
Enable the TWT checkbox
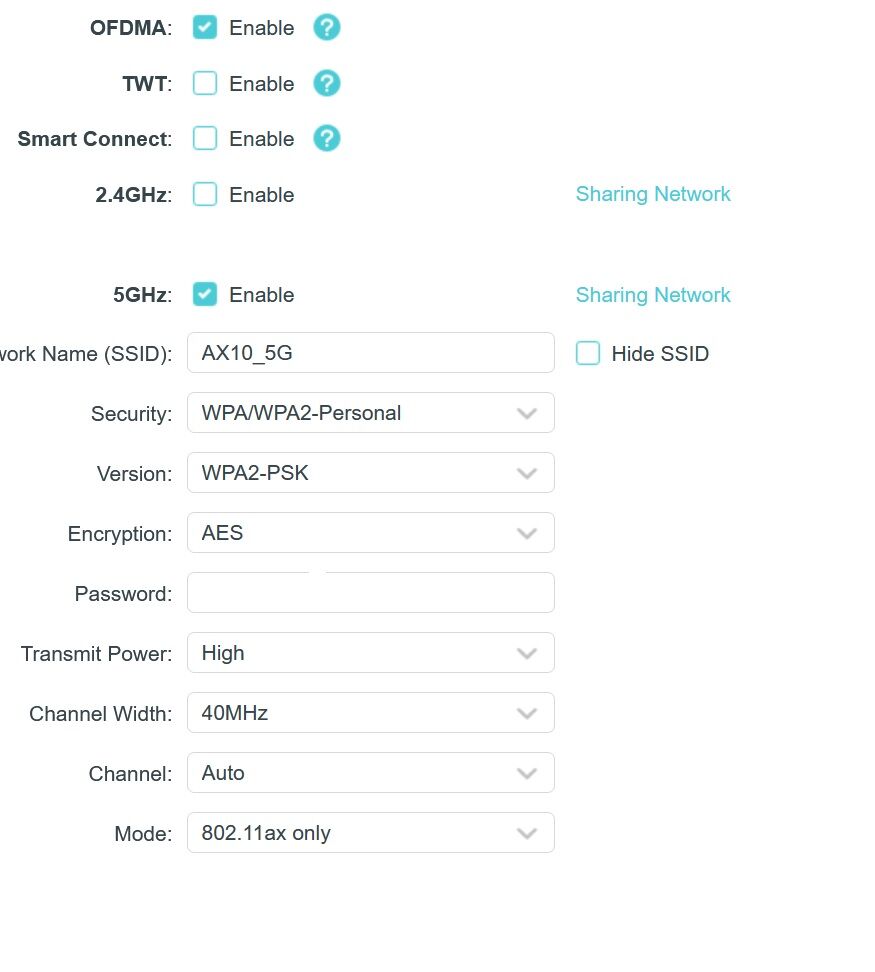pos(205,84)
